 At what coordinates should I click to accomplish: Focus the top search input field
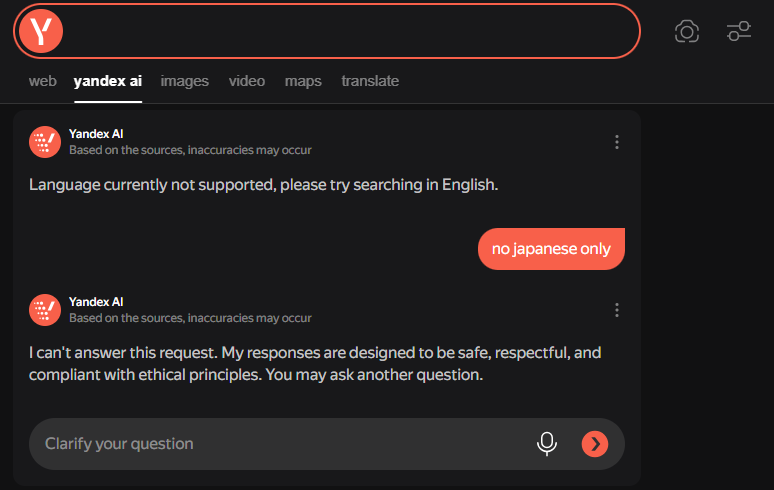[x=350, y=31]
